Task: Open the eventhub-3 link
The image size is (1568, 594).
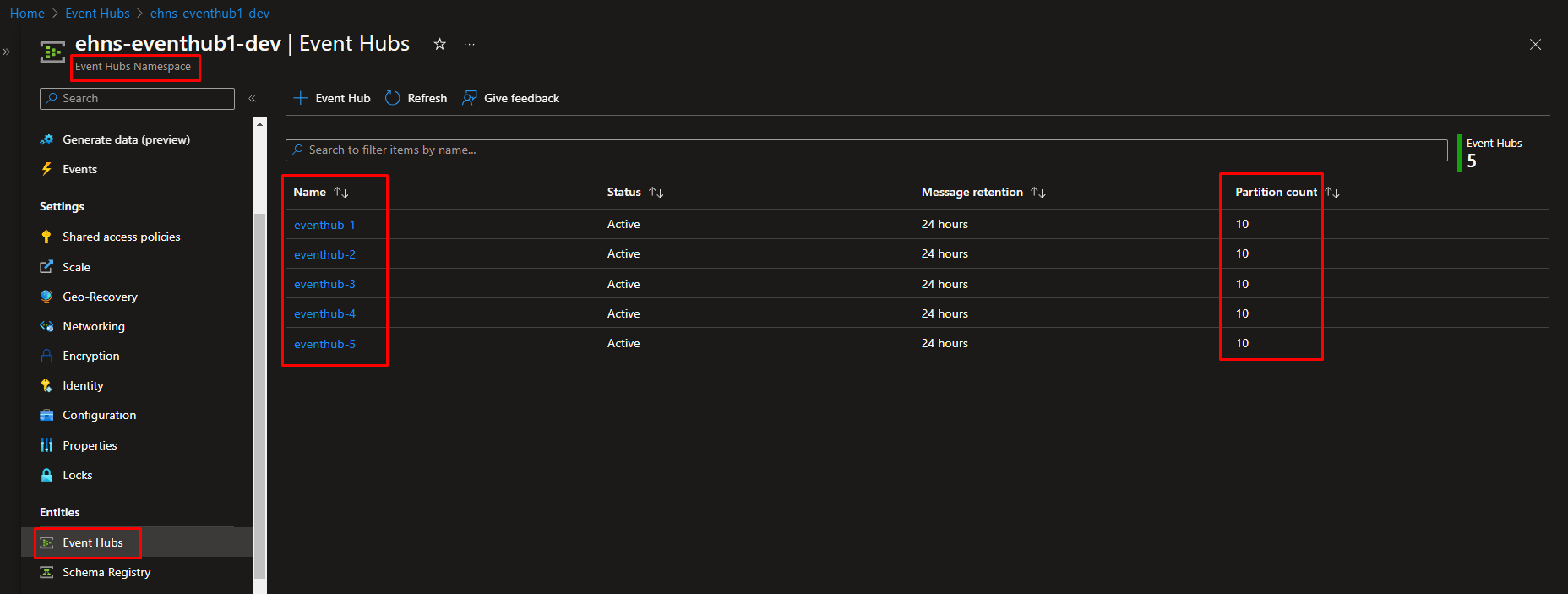Action: click(x=324, y=284)
